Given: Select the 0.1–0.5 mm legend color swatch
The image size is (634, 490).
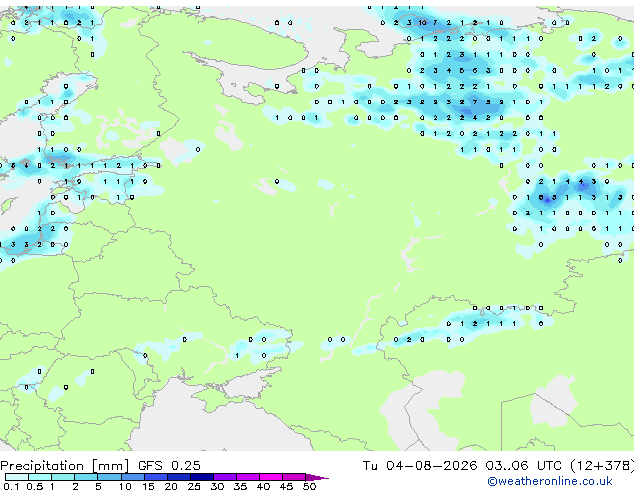Looking at the screenshot, I should point(17,477).
